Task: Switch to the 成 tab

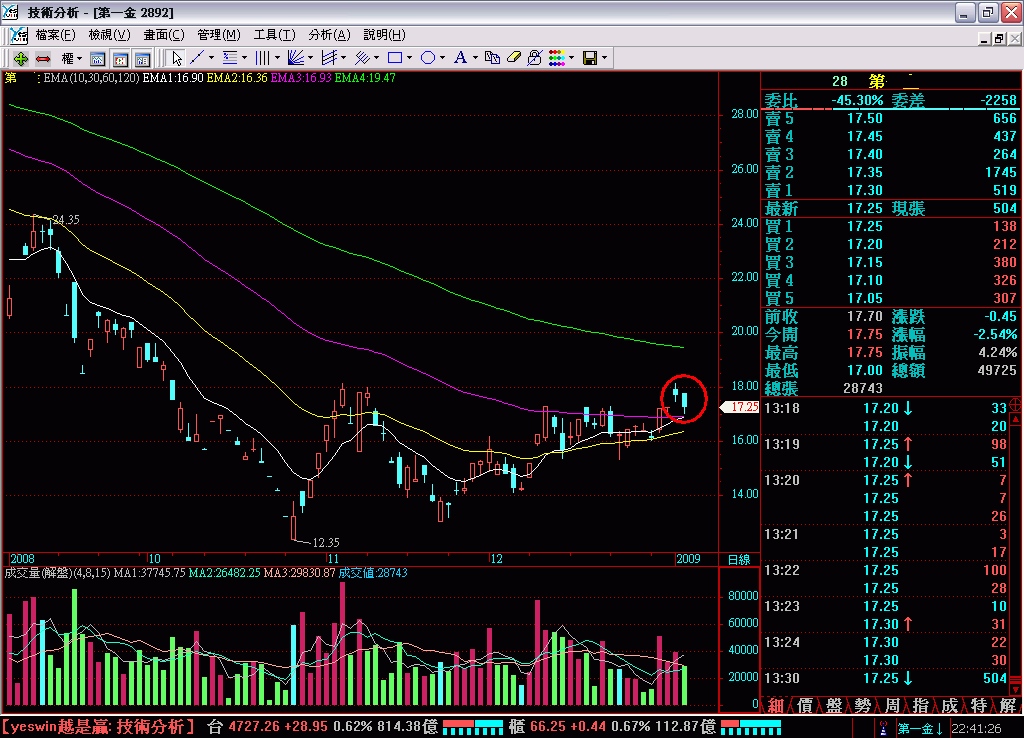Action: click(x=950, y=705)
